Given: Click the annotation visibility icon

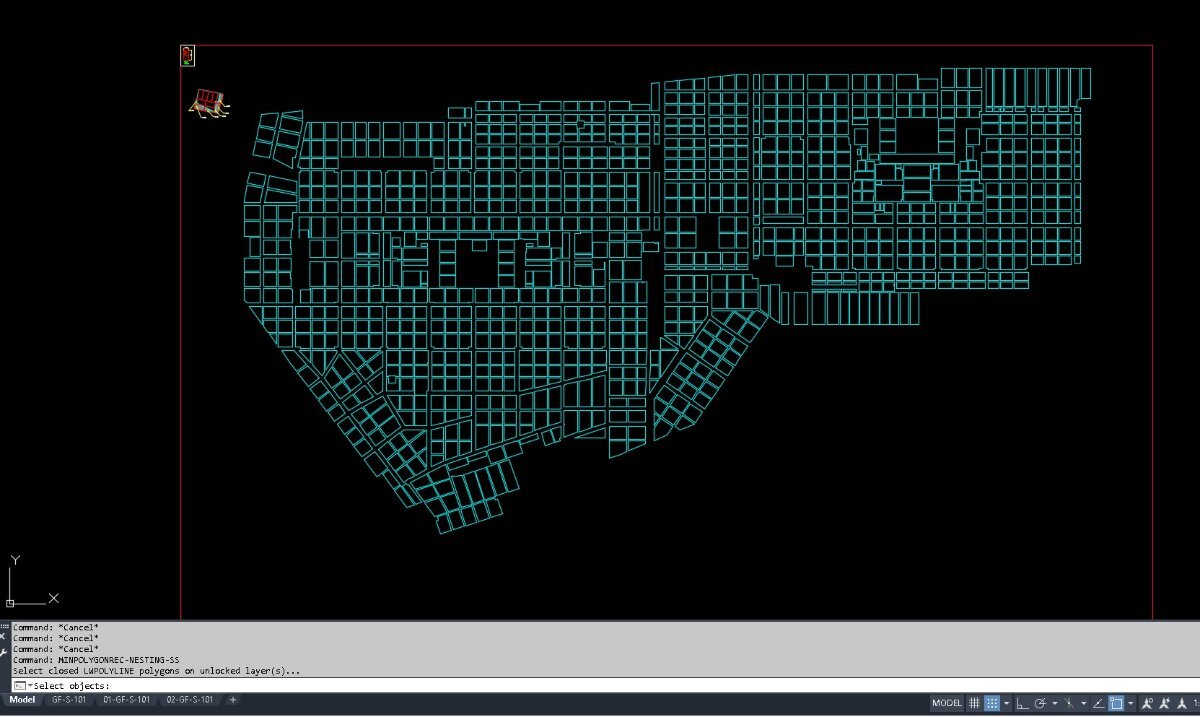Looking at the screenshot, I should (x=1146, y=703).
